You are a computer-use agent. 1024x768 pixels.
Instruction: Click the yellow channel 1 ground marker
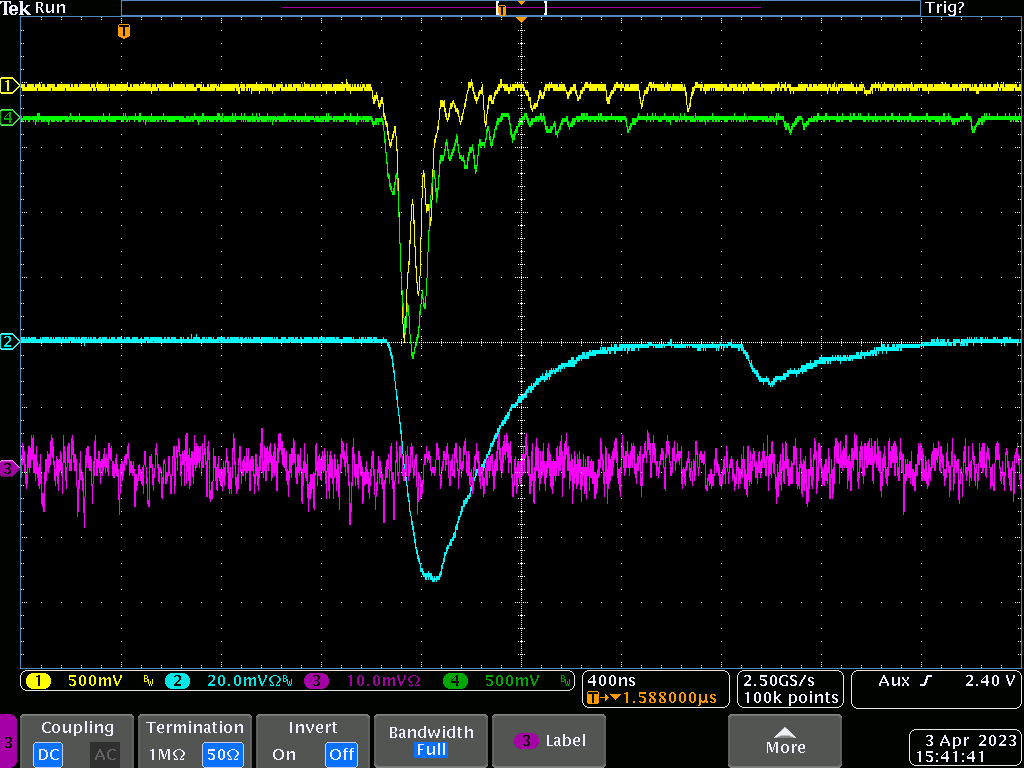click(9, 86)
